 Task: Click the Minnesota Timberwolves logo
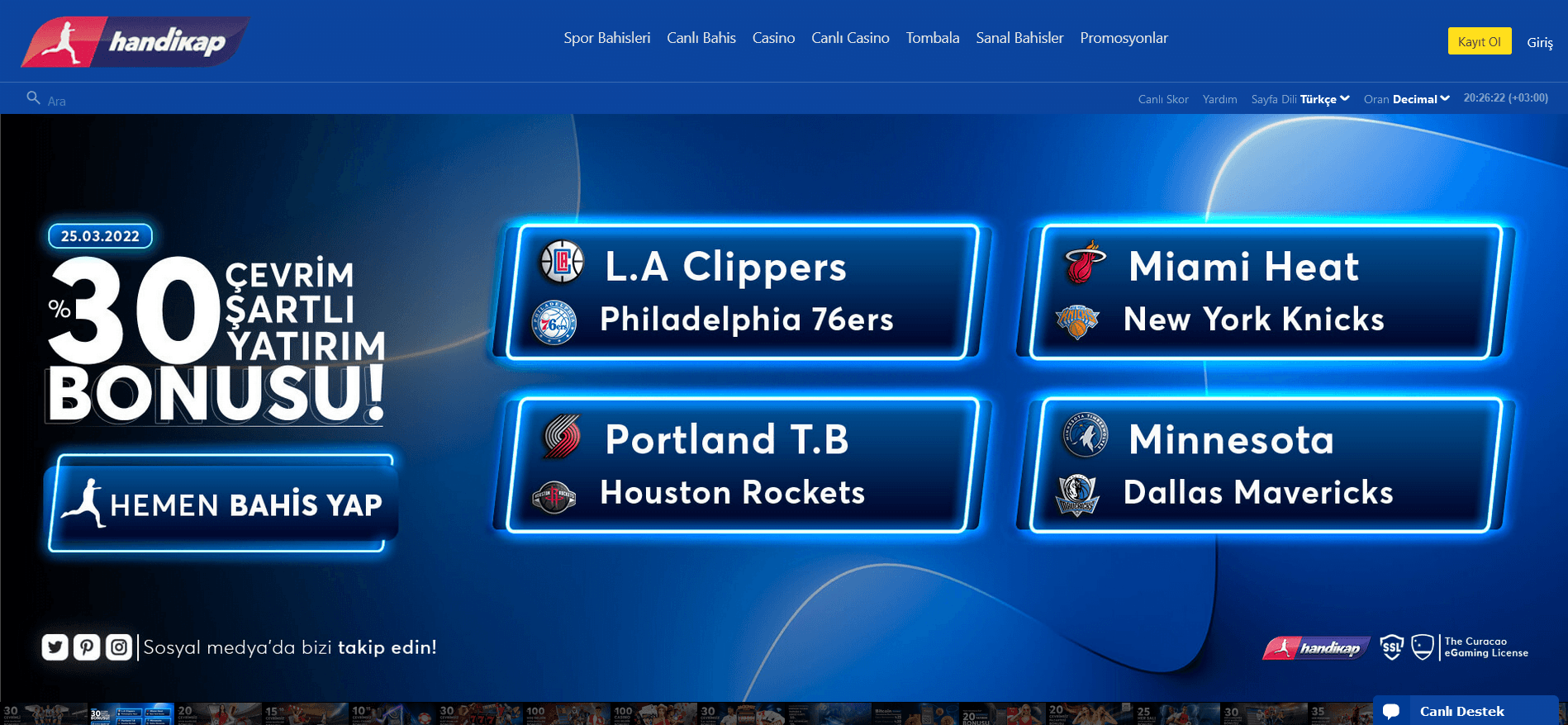[1085, 435]
